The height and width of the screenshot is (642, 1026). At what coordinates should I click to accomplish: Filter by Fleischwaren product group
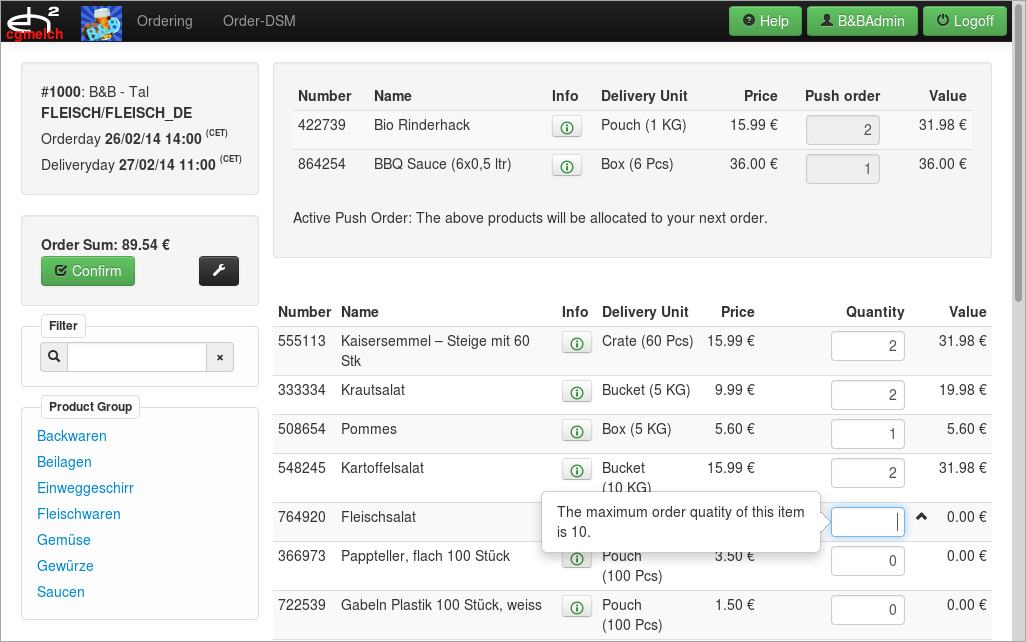[79, 514]
